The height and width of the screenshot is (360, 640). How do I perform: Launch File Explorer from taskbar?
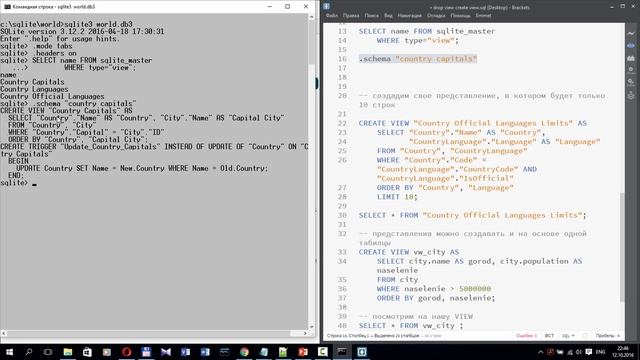click(x=68, y=352)
